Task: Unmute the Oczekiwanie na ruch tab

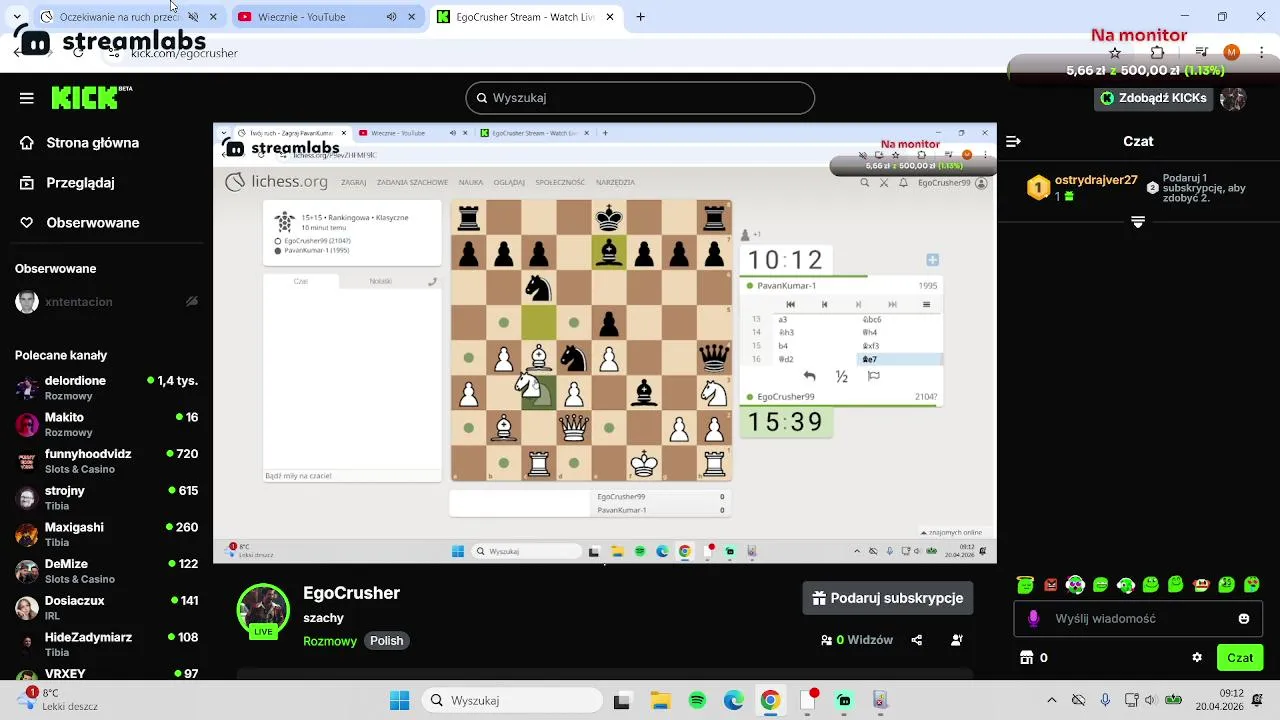Action: pos(193,17)
